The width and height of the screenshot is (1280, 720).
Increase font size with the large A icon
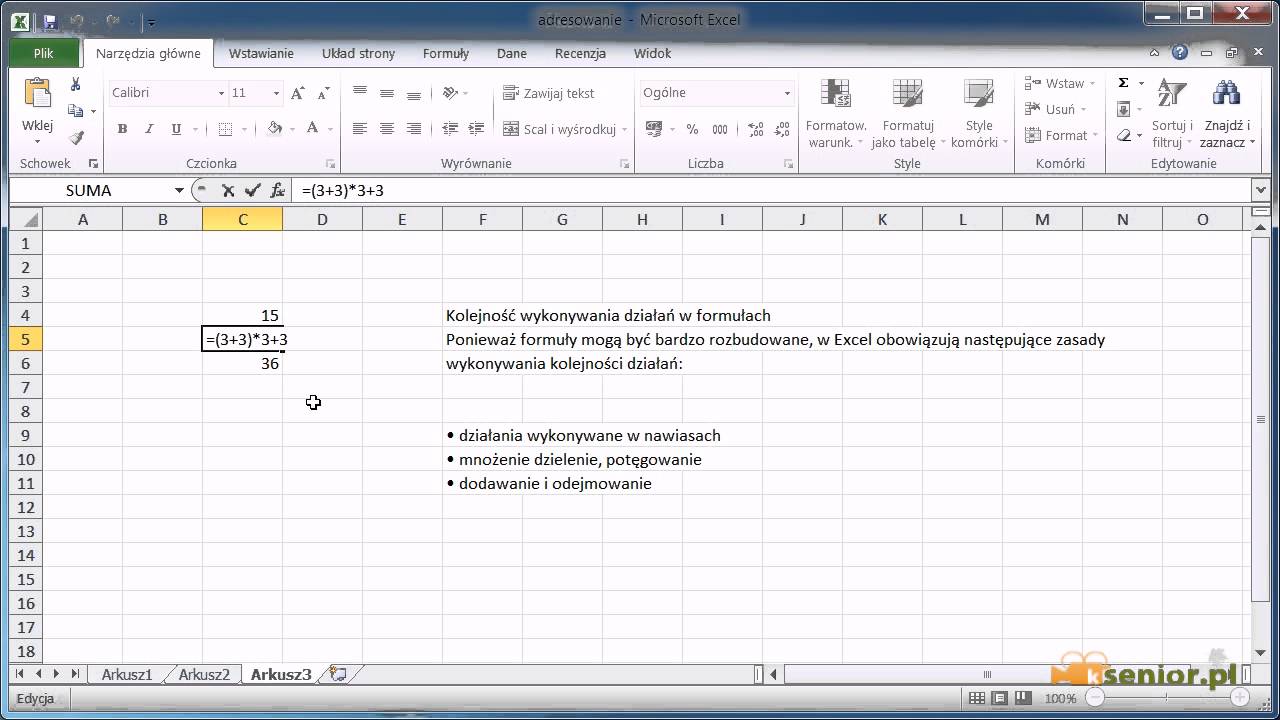coord(297,93)
